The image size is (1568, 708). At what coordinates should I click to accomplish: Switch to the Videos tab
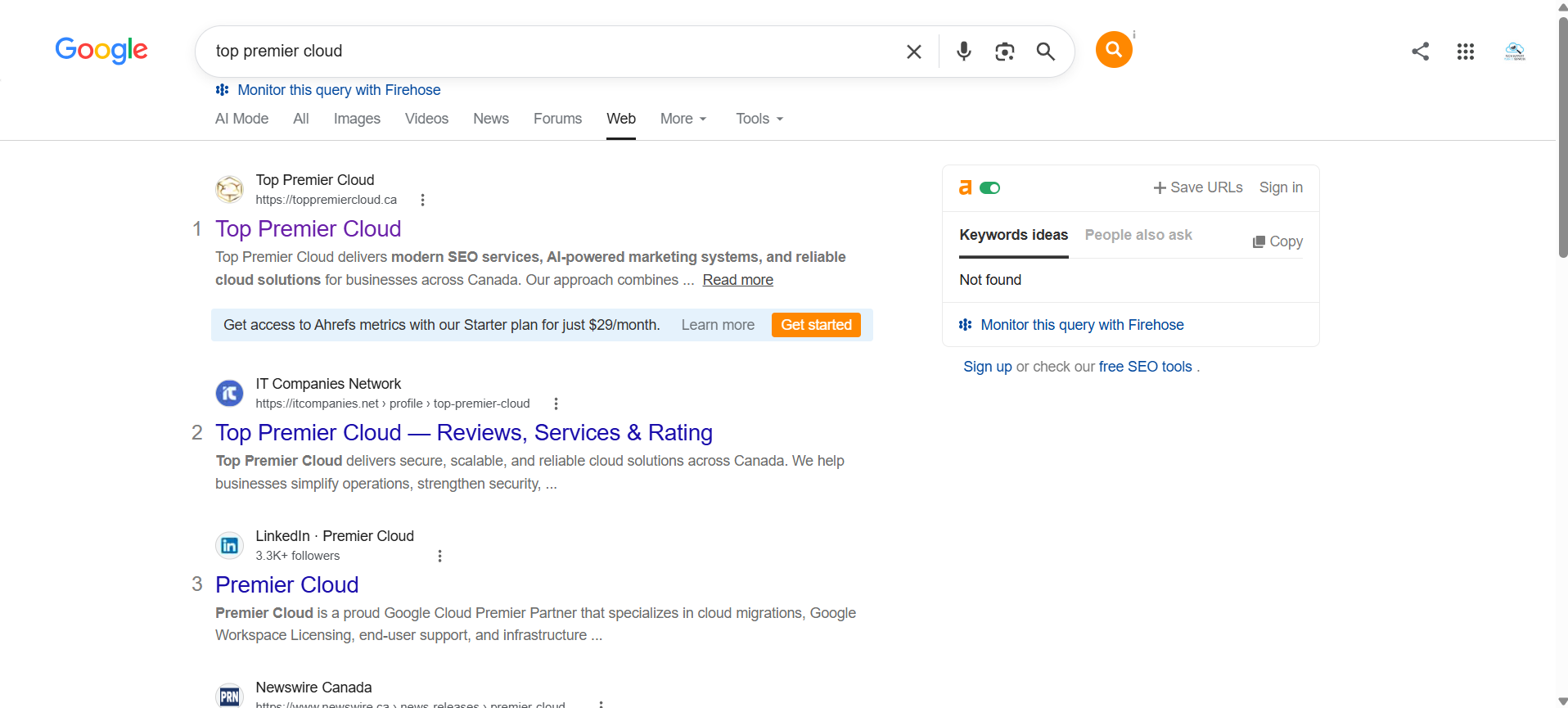[426, 119]
